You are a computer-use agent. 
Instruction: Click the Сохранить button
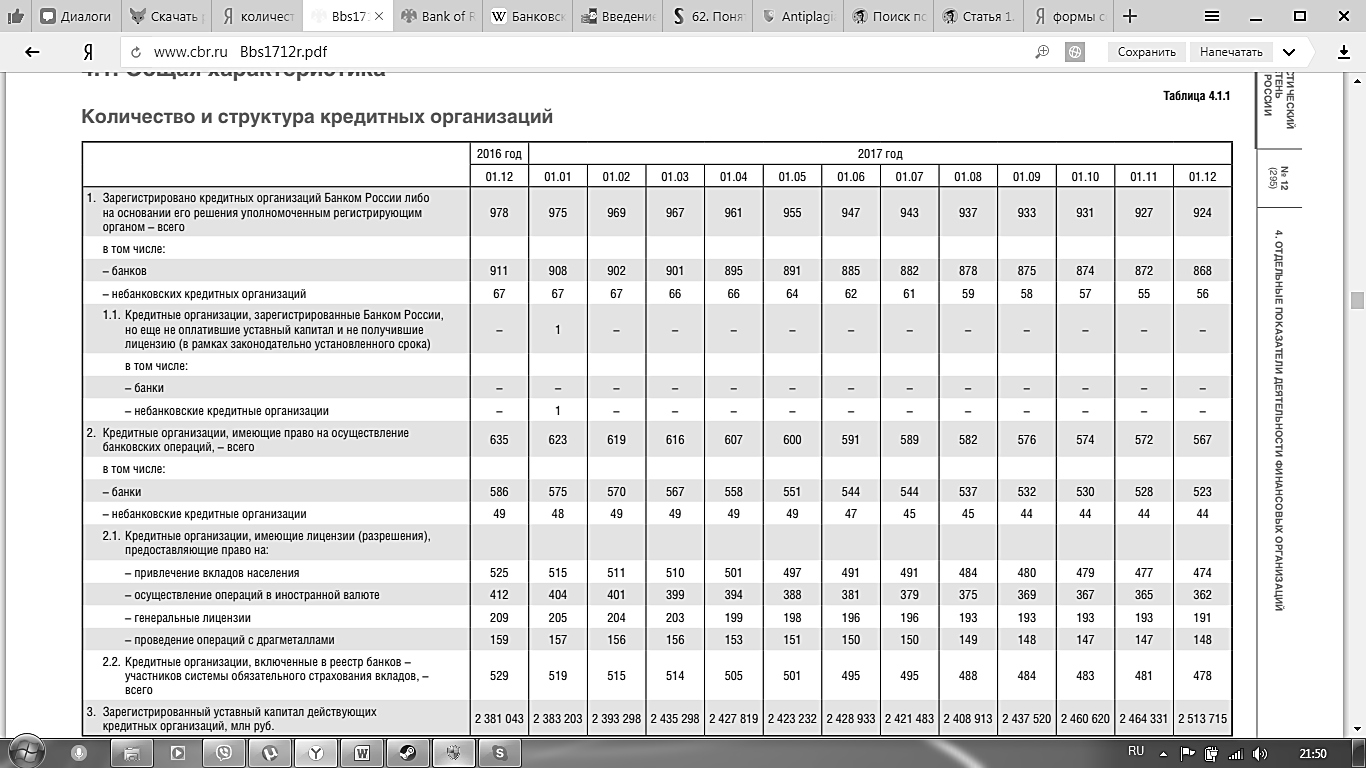coord(1146,52)
